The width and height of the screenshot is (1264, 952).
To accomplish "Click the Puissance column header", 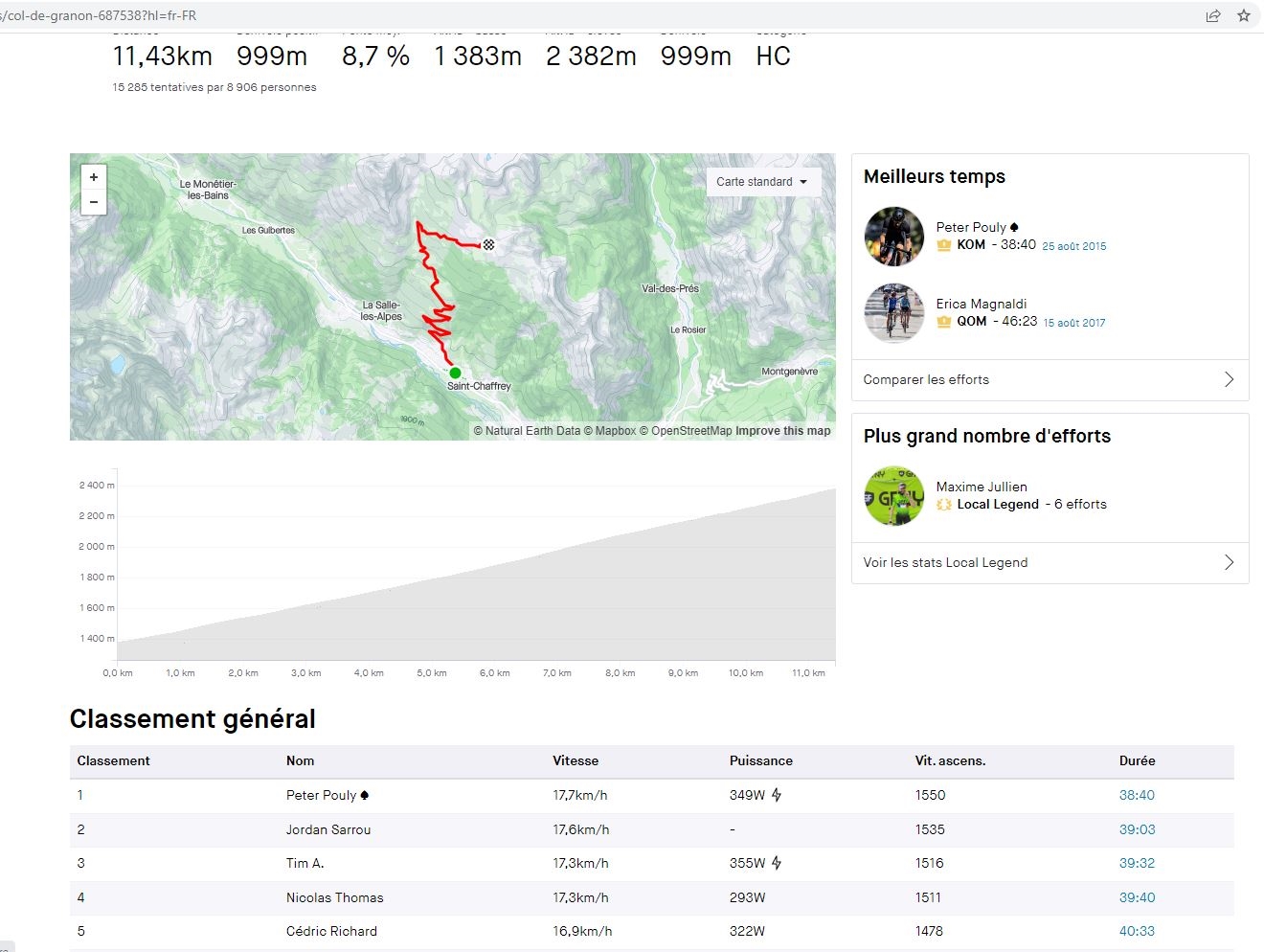I will pos(761,760).
